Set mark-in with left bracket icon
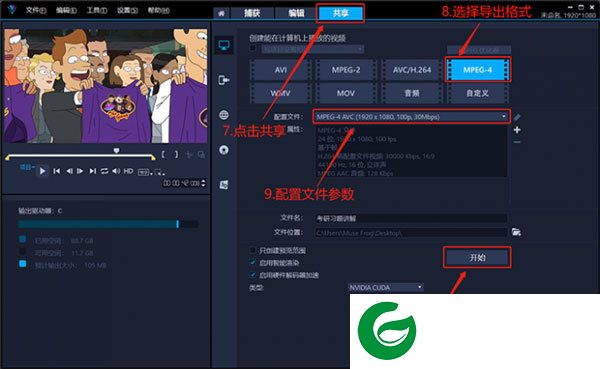This screenshot has height=369, width=600. pos(163,154)
